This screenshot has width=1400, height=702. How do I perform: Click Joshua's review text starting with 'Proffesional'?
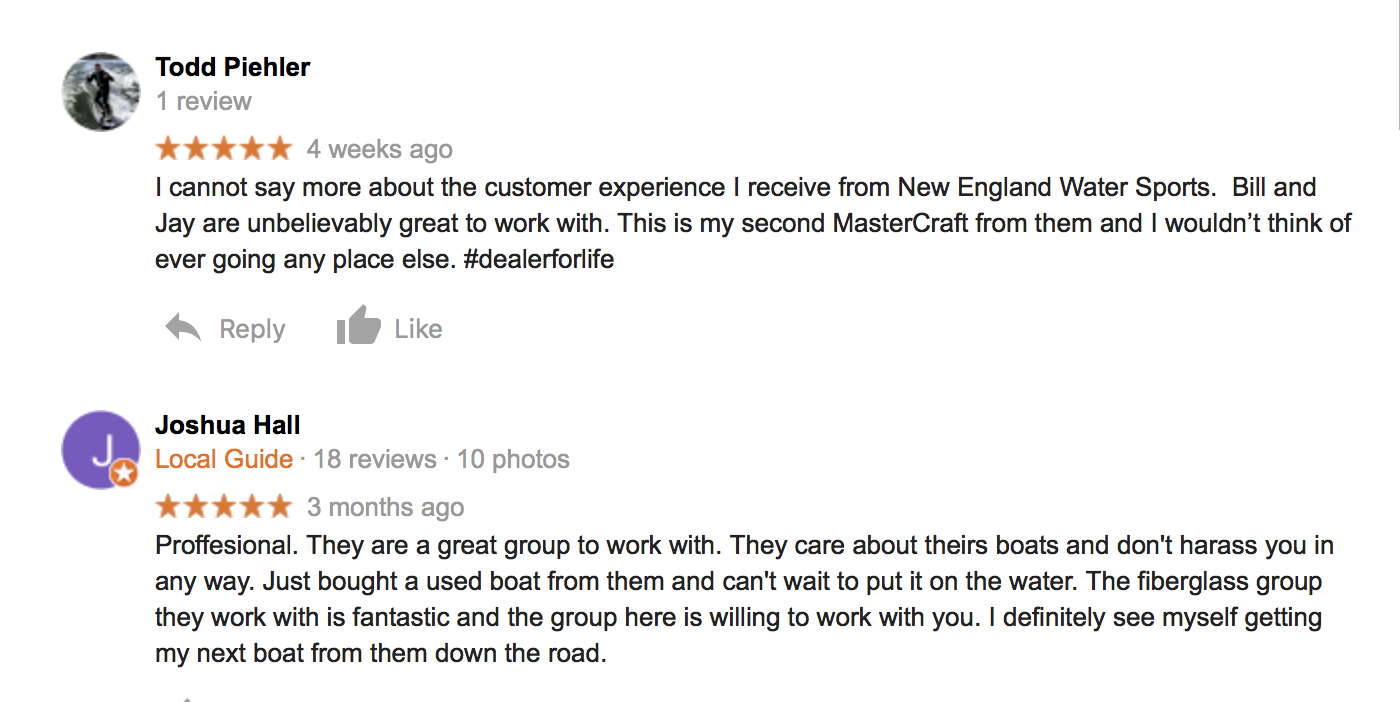[x=745, y=601]
